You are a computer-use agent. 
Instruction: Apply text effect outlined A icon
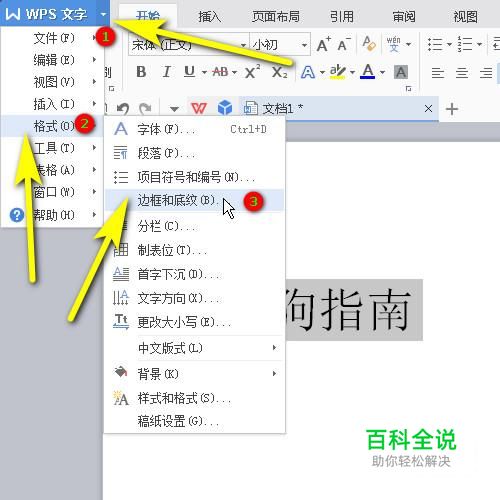[308, 72]
